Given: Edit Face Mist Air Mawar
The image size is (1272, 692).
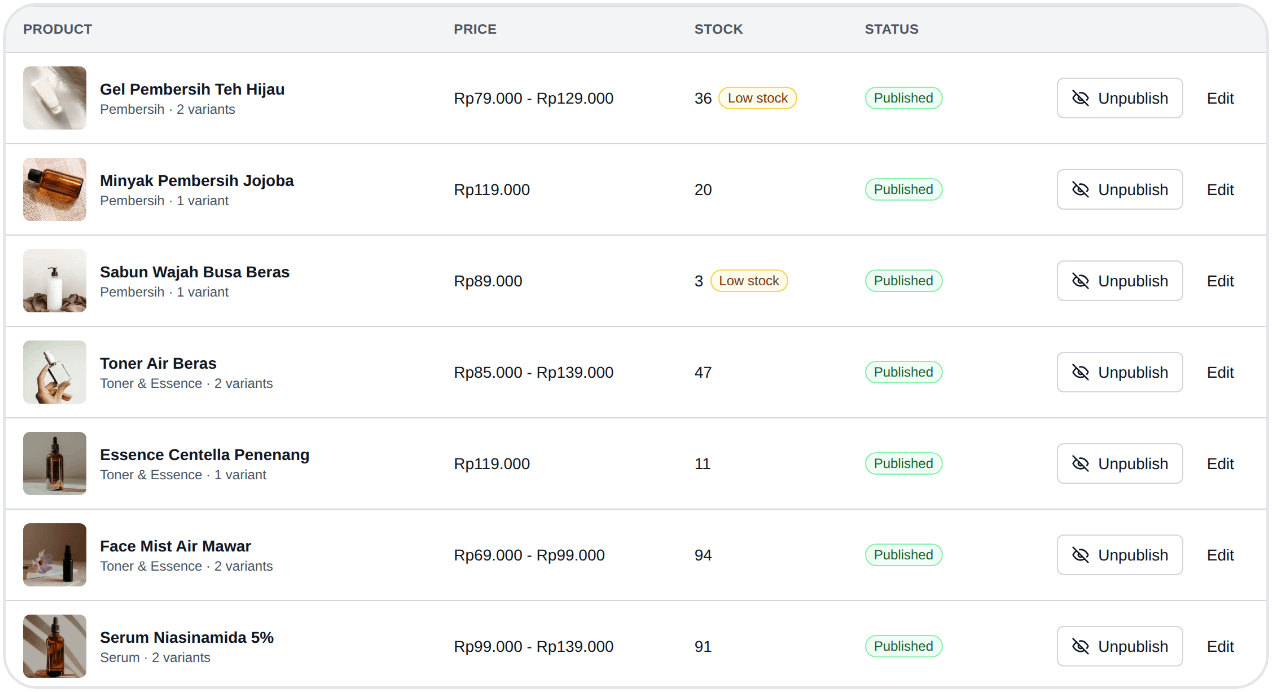Looking at the screenshot, I should 1220,555.
